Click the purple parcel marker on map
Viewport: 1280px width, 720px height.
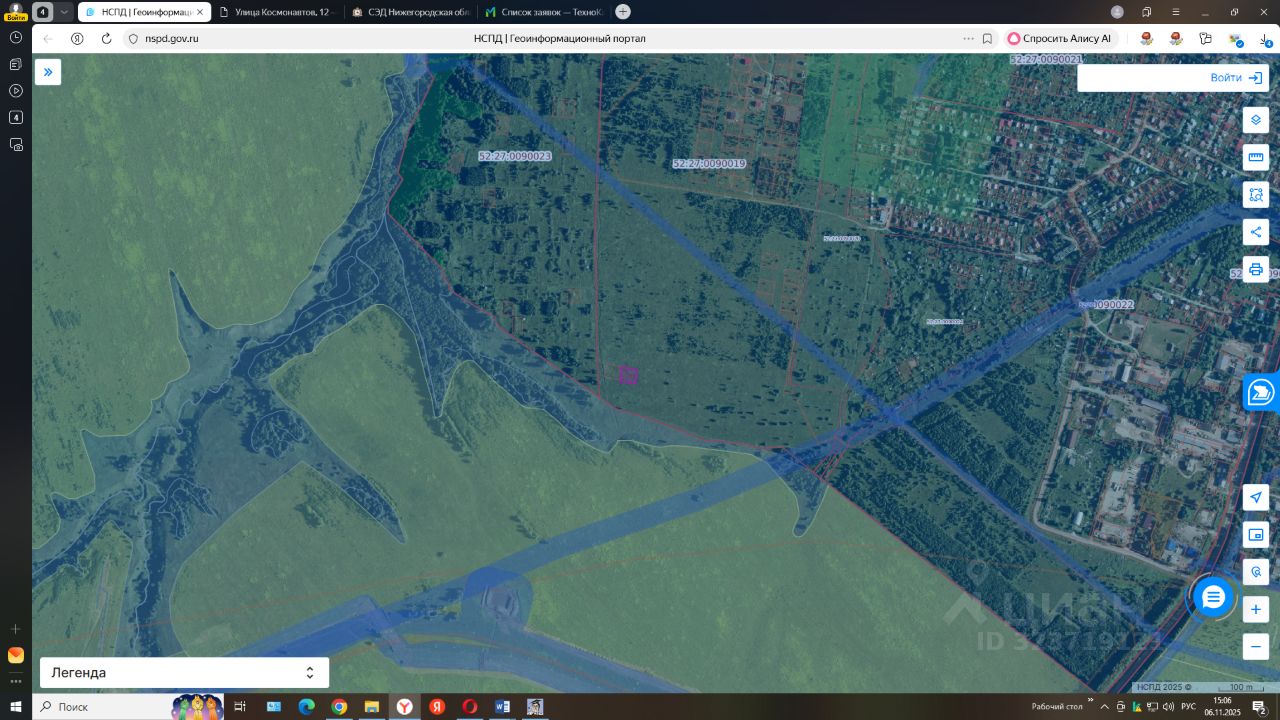[628, 375]
